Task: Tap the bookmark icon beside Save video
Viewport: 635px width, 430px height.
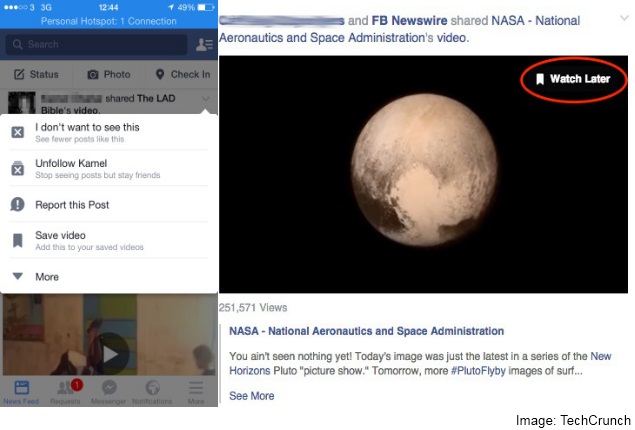Action: coord(17,241)
